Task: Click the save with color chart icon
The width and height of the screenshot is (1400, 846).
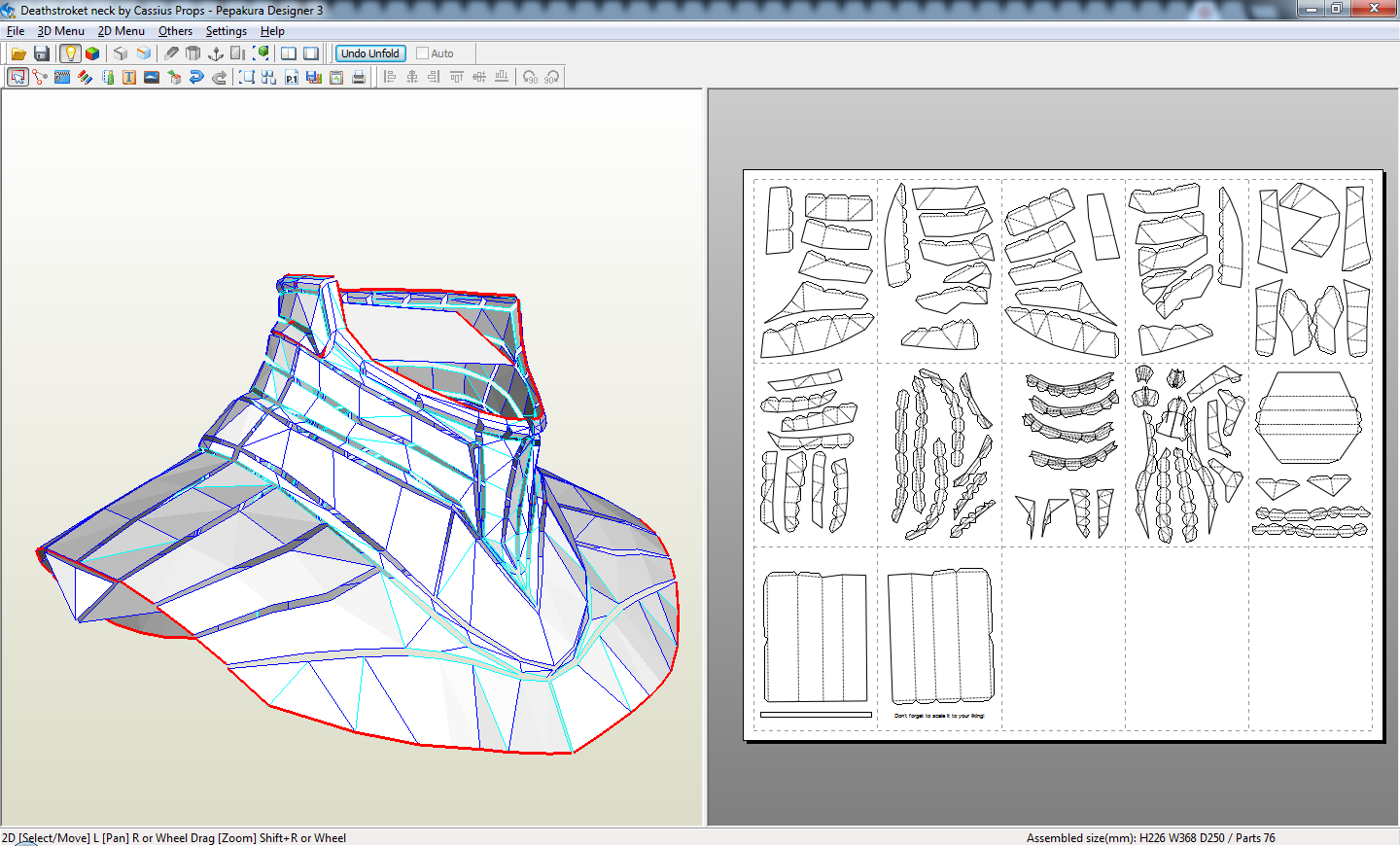Action: click(314, 77)
